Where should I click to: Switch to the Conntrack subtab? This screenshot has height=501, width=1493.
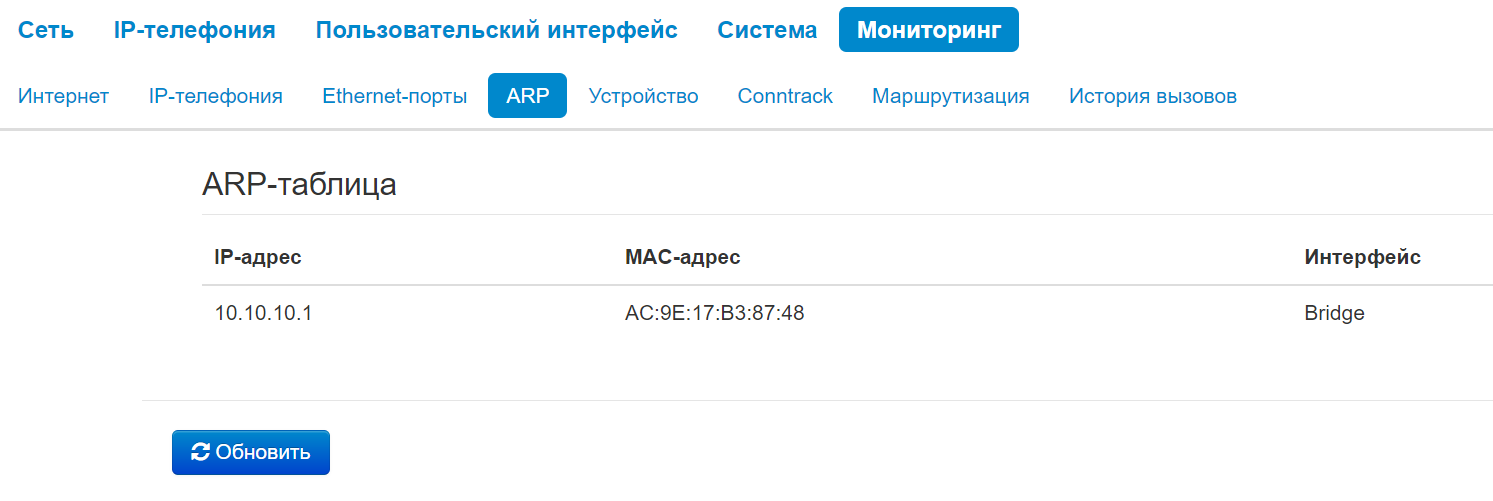pyautogui.click(x=785, y=96)
